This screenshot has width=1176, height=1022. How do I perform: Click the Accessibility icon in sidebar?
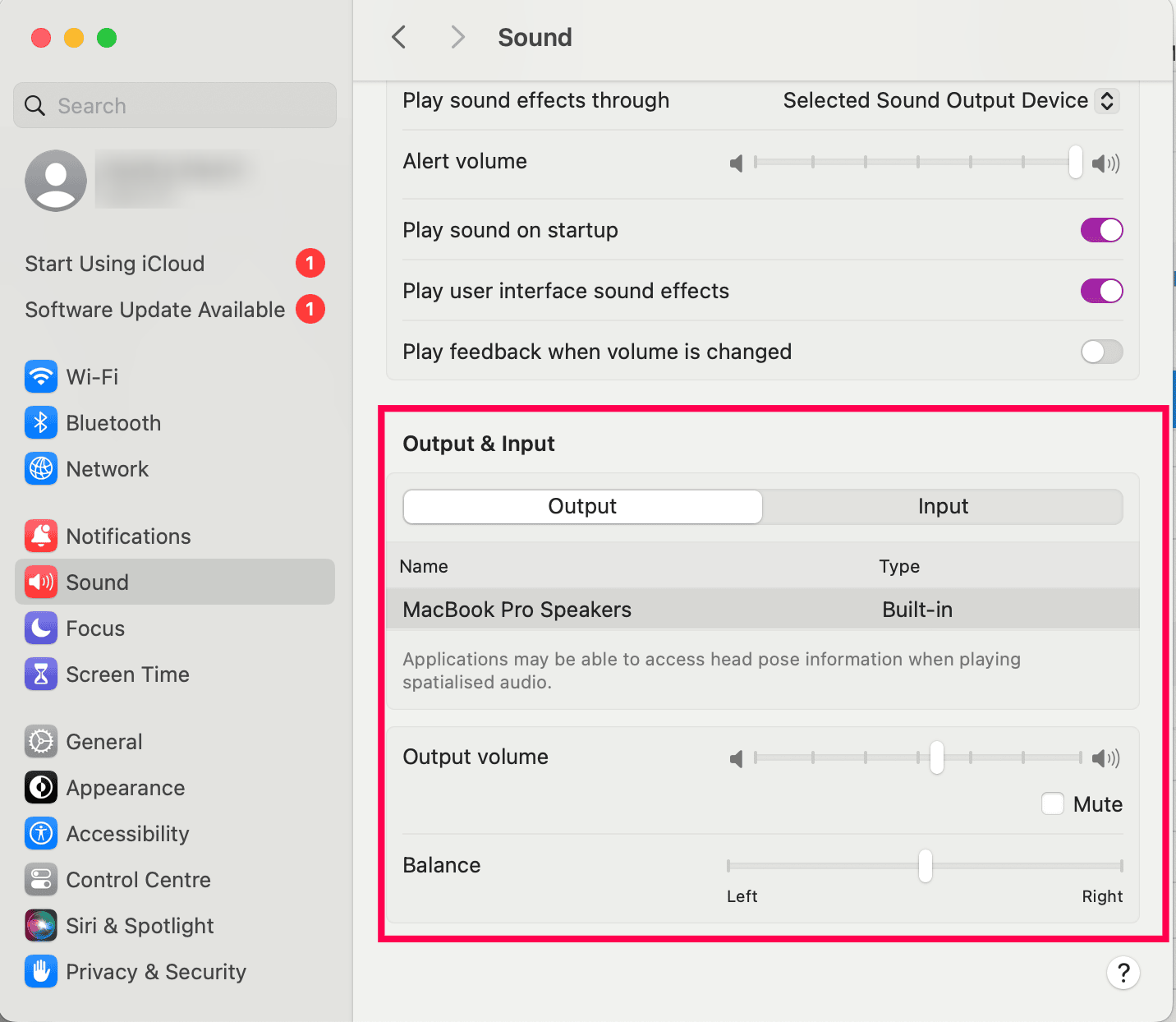click(x=41, y=834)
